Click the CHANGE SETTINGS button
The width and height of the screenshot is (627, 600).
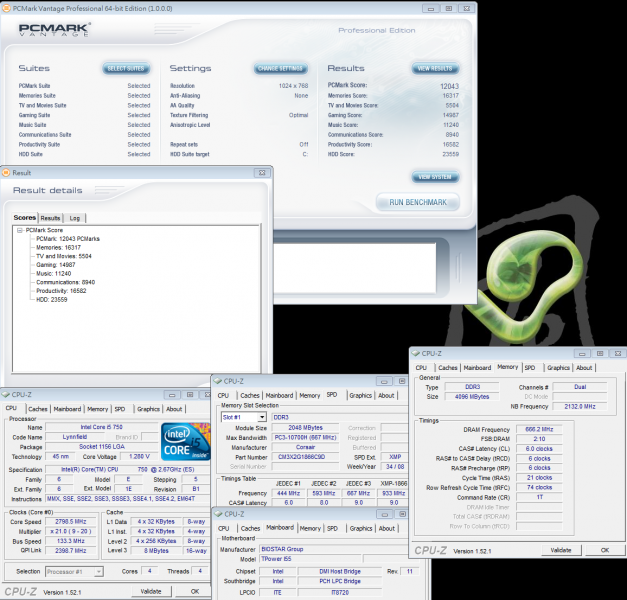[x=281, y=68]
